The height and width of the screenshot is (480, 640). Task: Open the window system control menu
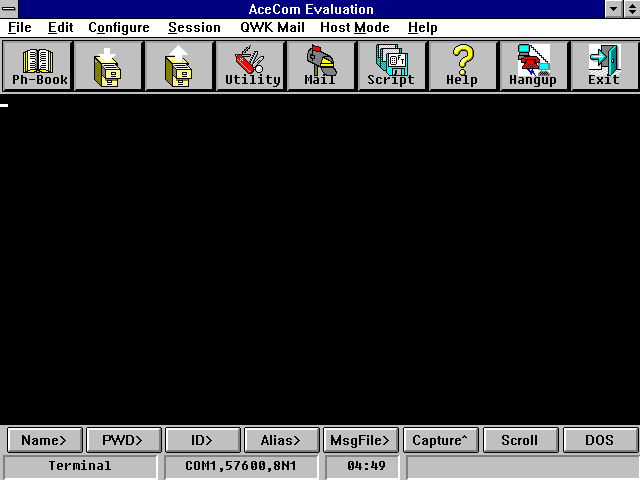tap(9, 9)
